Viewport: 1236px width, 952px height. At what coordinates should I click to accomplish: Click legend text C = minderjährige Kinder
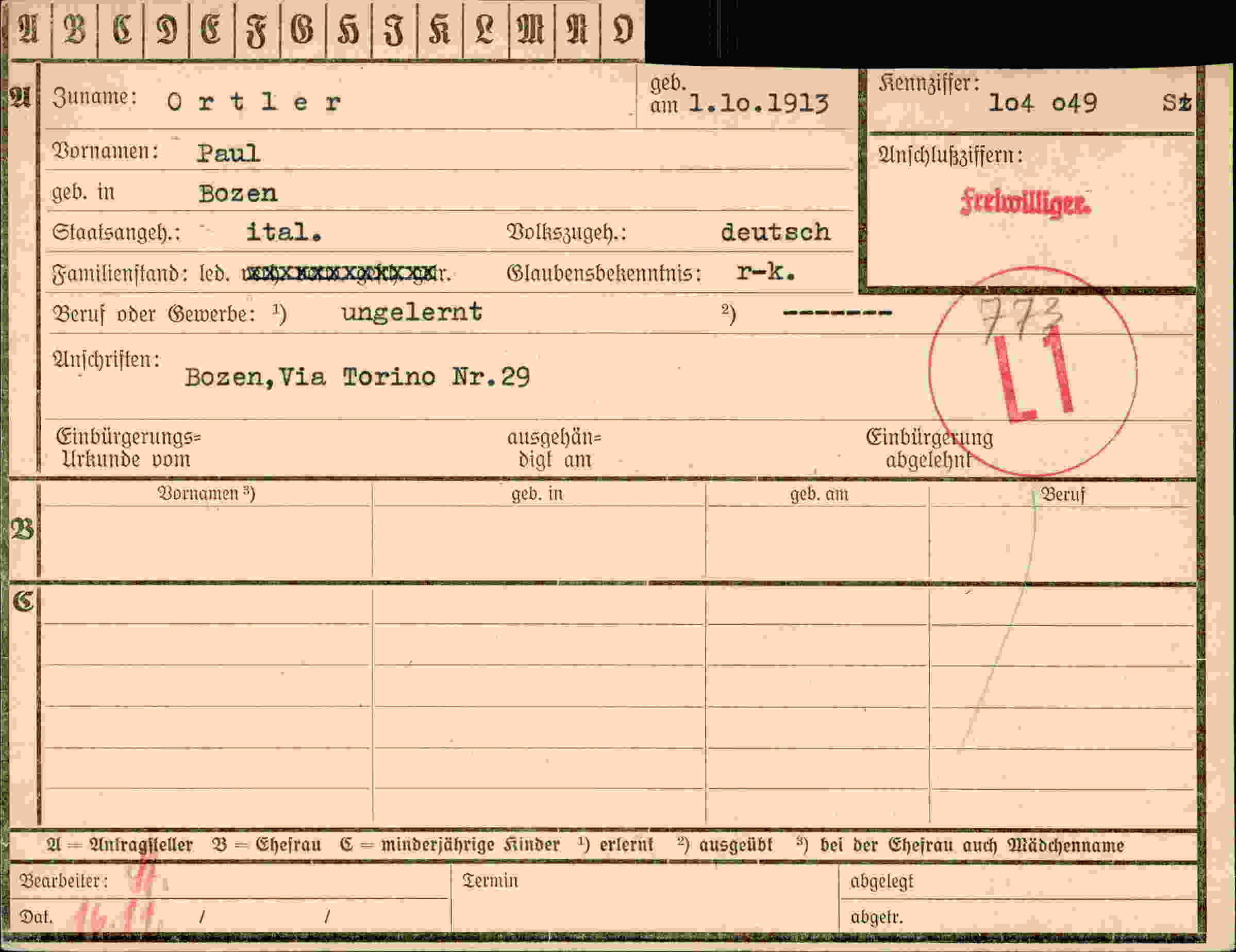point(450,845)
